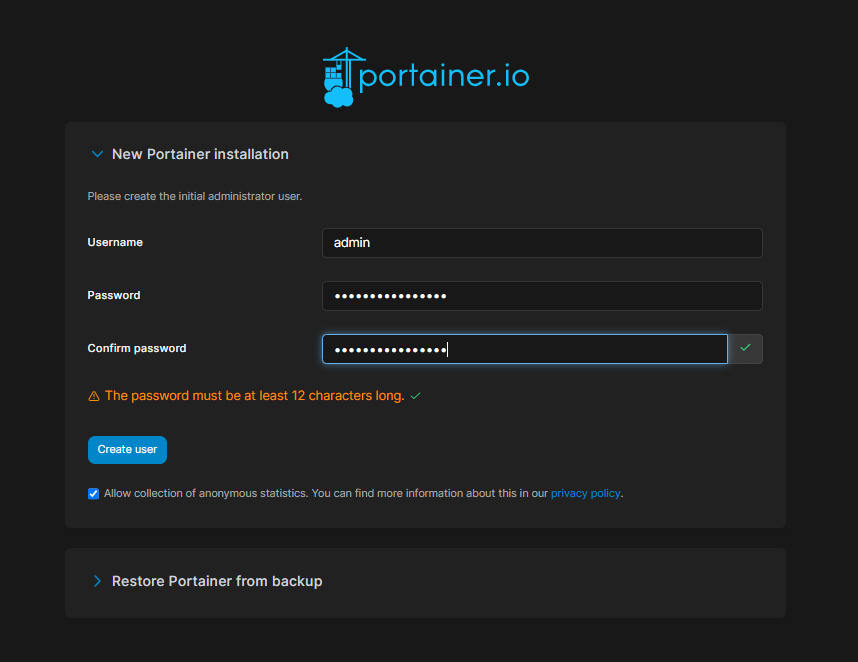This screenshot has height=662, width=858.
Task: Select the Confirm password input field
Action: [524, 349]
